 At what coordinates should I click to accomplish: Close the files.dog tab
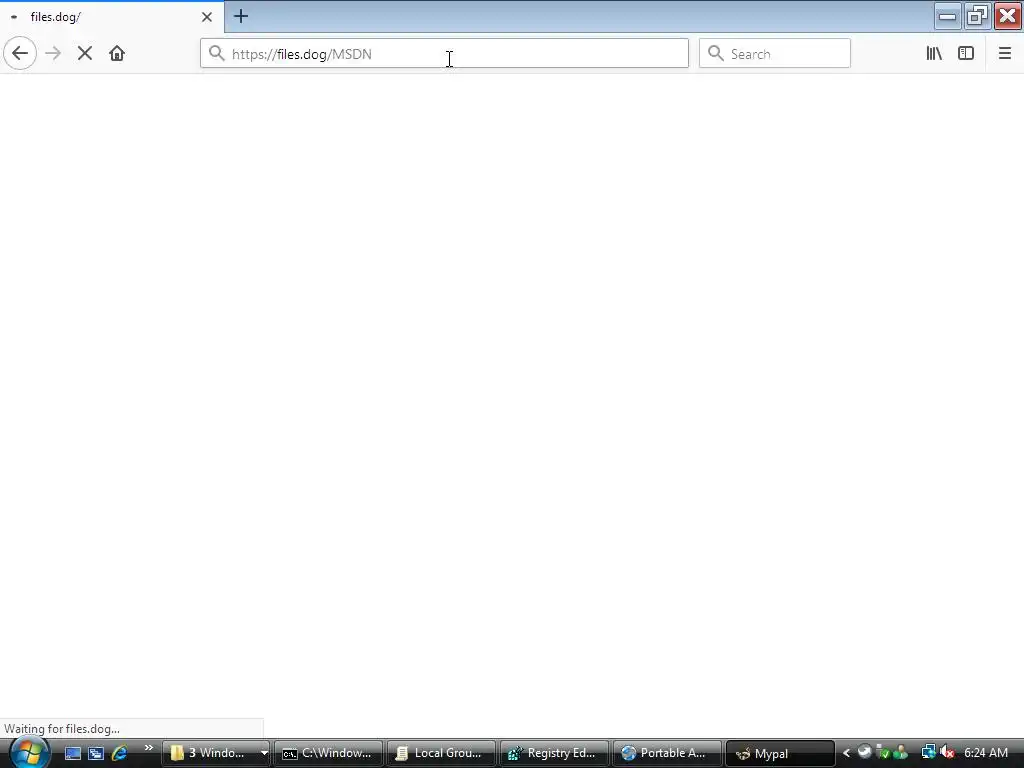click(207, 17)
